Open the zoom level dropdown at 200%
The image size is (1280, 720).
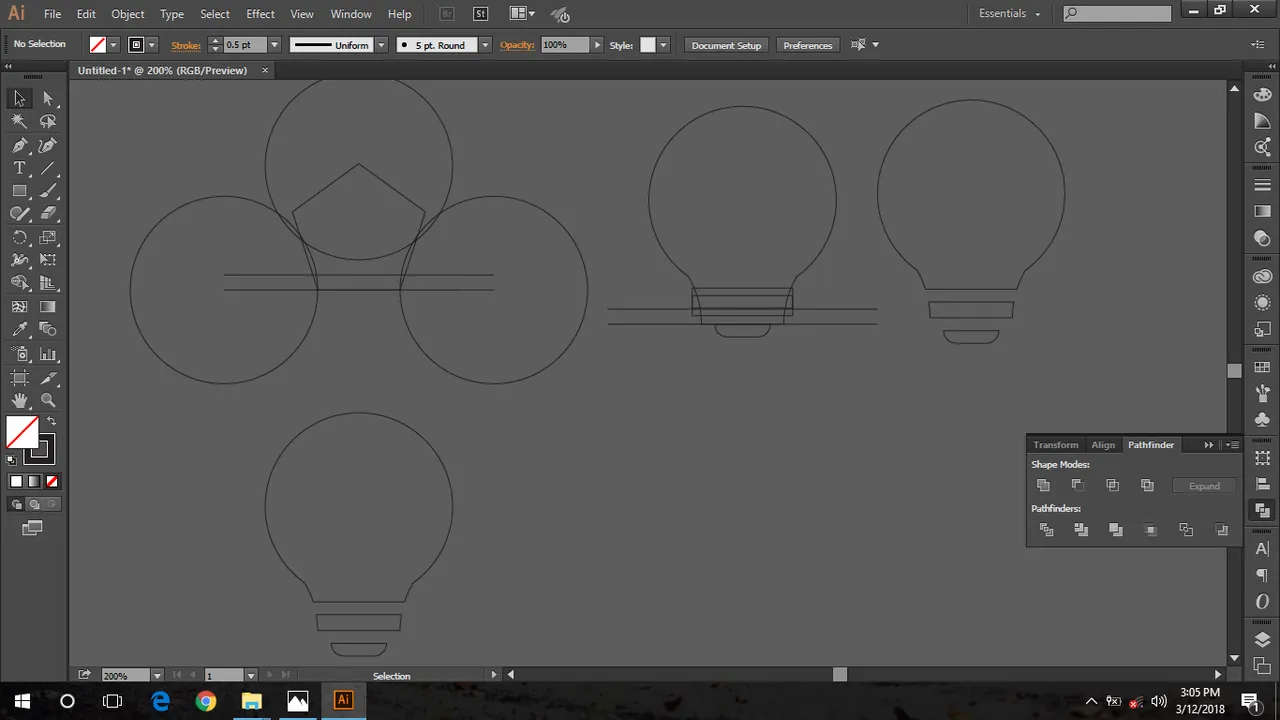point(158,676)
